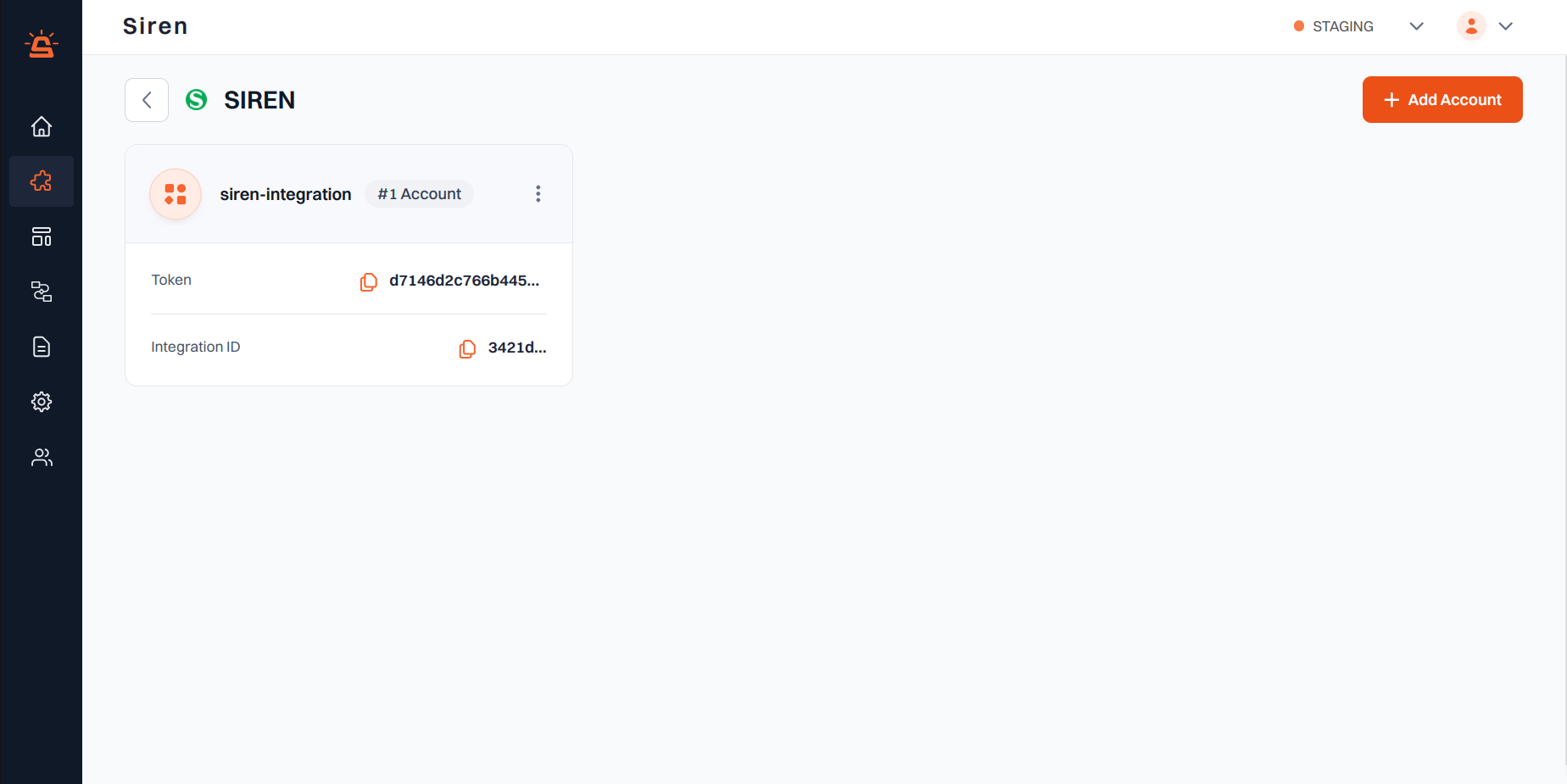
Task: Click the #1 Account badge on the card
Action: pos(419,193)
